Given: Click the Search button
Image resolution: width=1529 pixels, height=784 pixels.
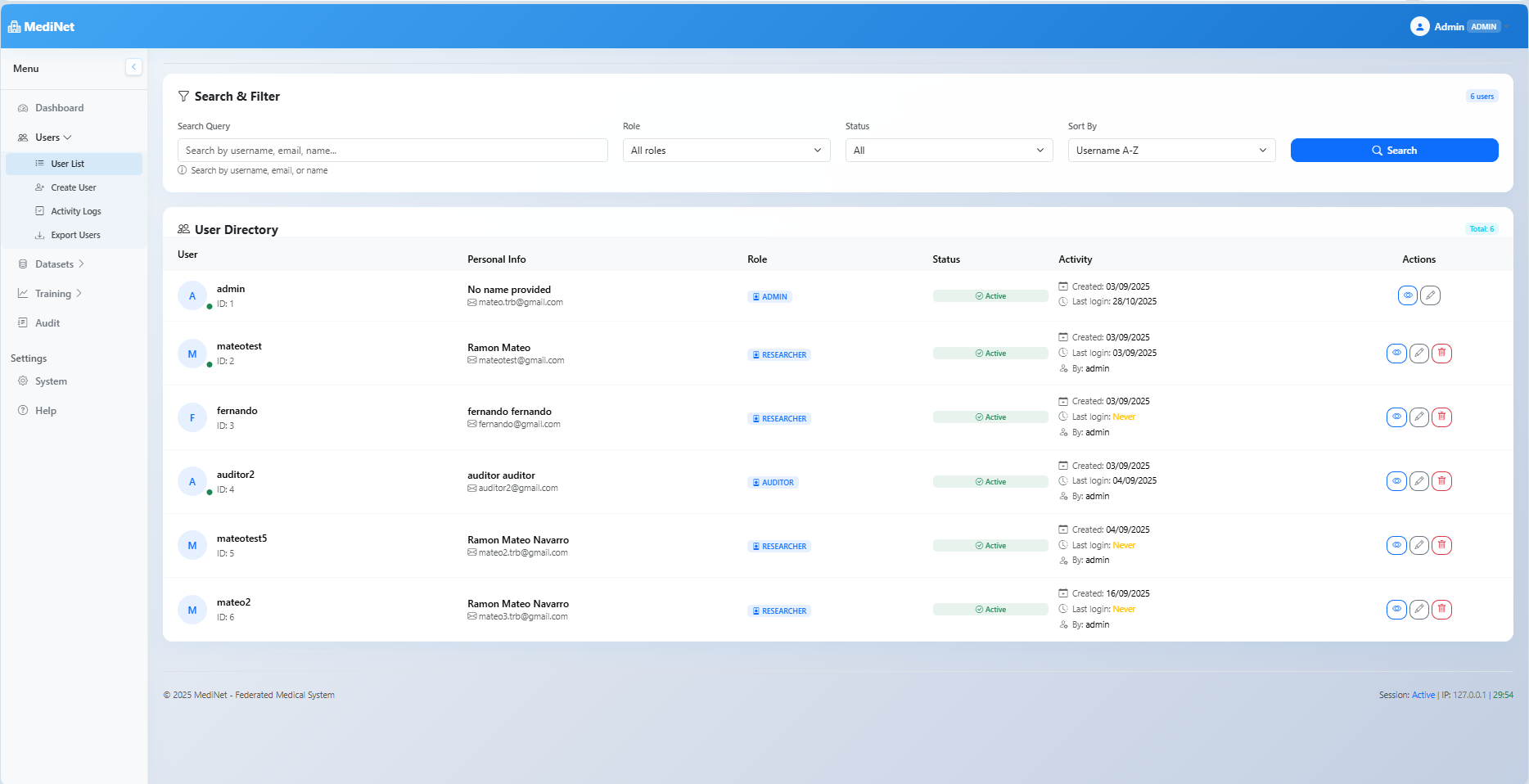Looking at the screenshot, I should 1394,150.
